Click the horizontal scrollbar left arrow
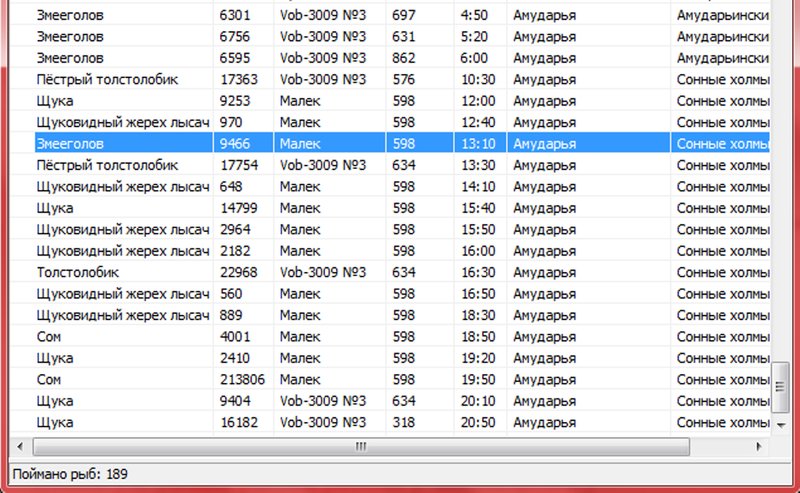800x493 pixels. pos(20,447)
